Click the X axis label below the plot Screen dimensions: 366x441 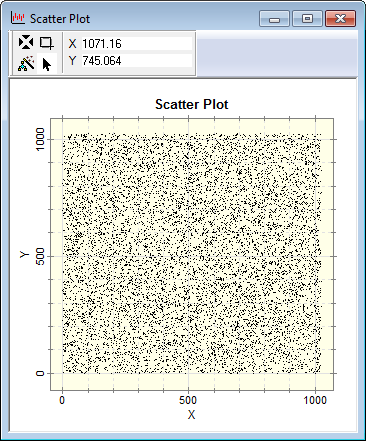pos(191,415)
